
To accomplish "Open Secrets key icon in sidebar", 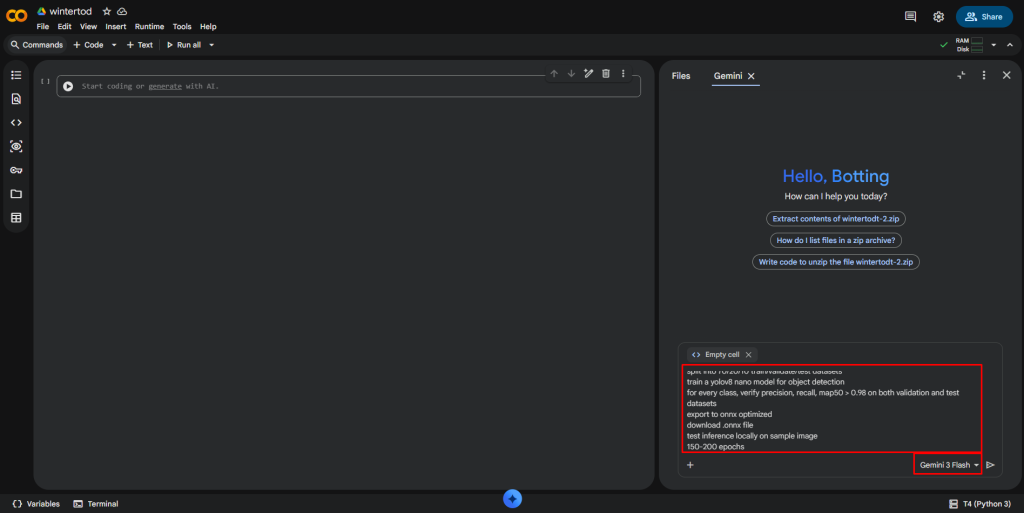I will (16, 170).
